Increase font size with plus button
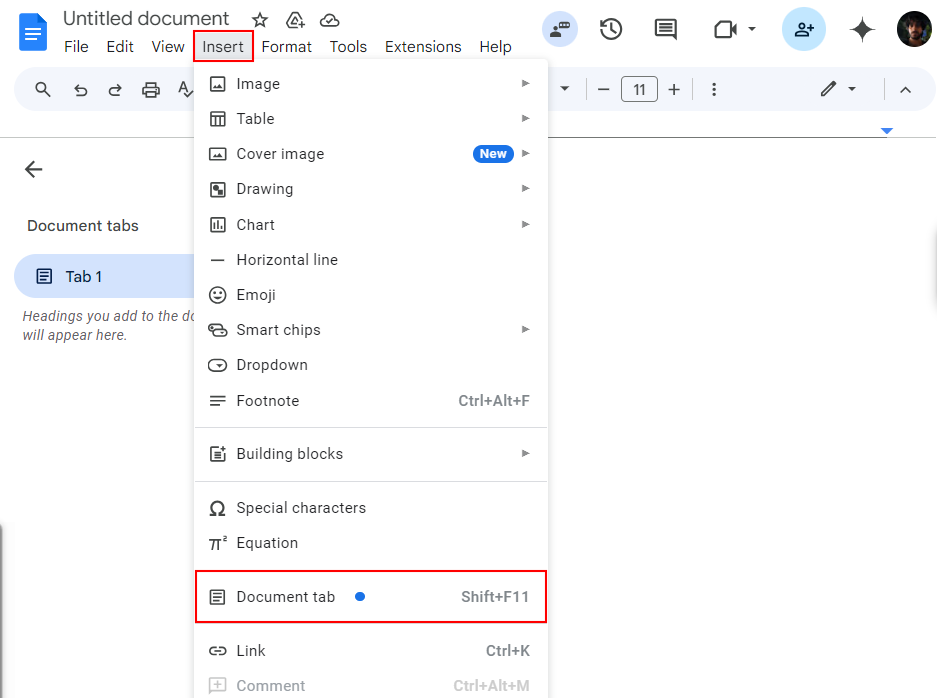 coord(674,90)
